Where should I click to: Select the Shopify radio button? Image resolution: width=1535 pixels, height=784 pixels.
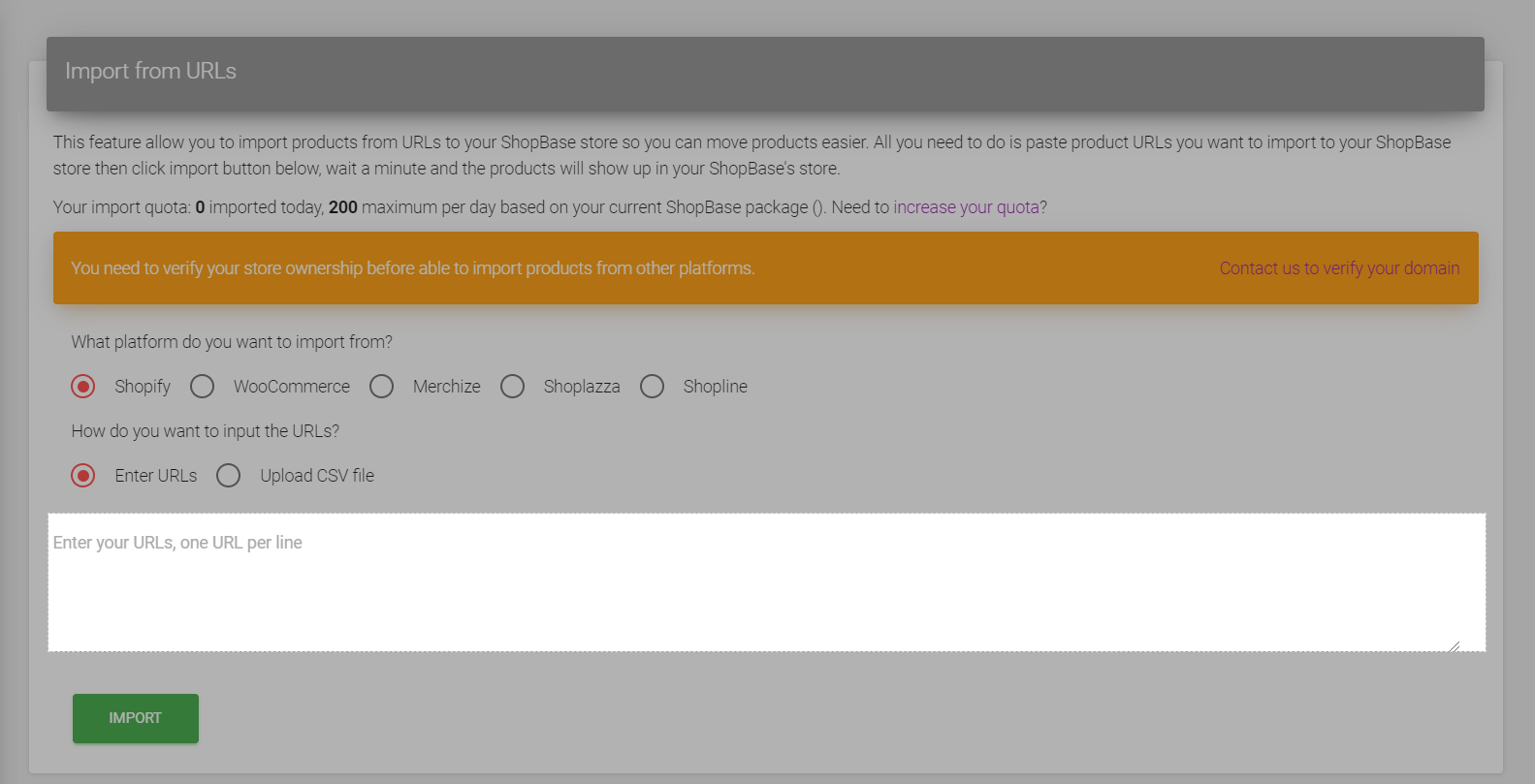(83, 387)
